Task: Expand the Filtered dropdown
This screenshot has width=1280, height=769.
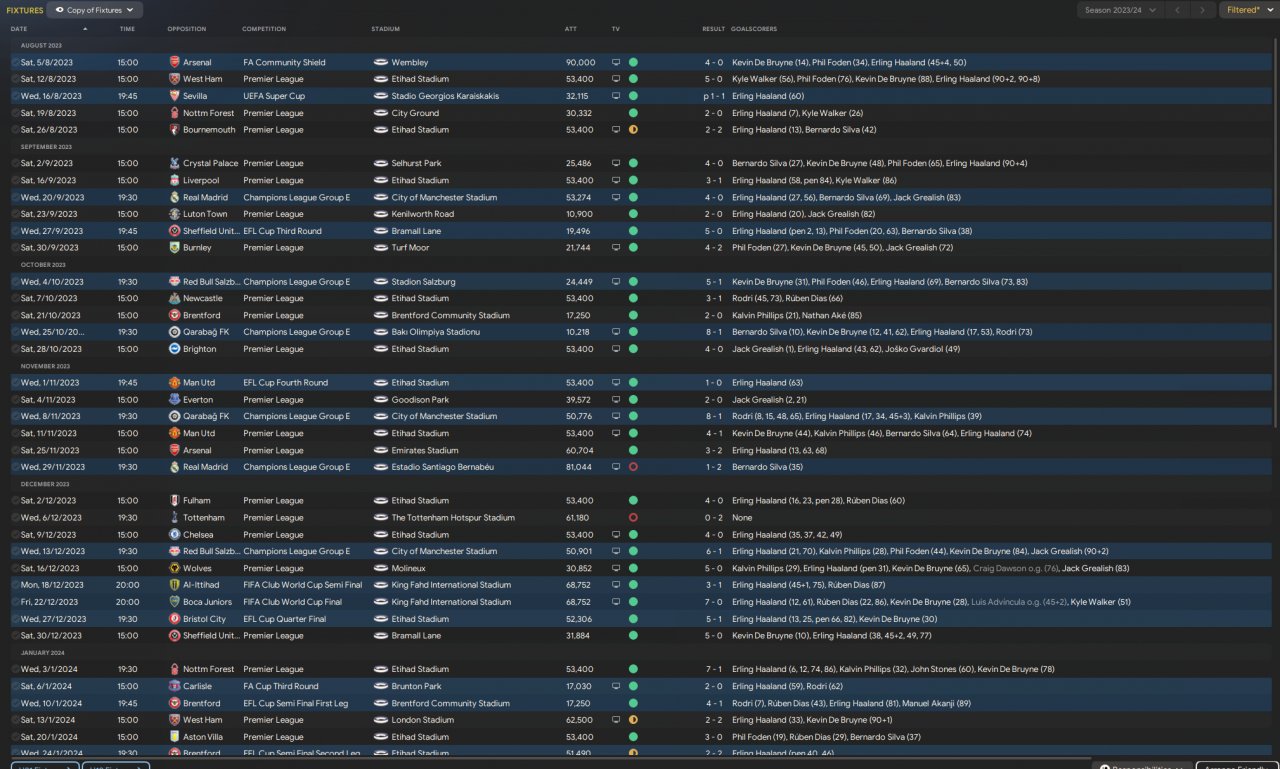Action: coord(1250,10)
